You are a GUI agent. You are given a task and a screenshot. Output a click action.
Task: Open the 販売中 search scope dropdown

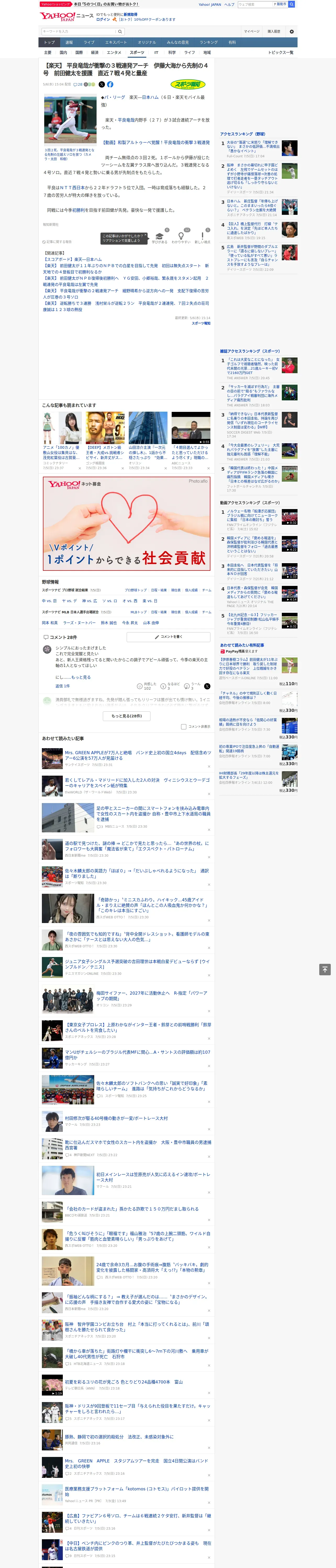pyautogui.click(x=280, y=4)
